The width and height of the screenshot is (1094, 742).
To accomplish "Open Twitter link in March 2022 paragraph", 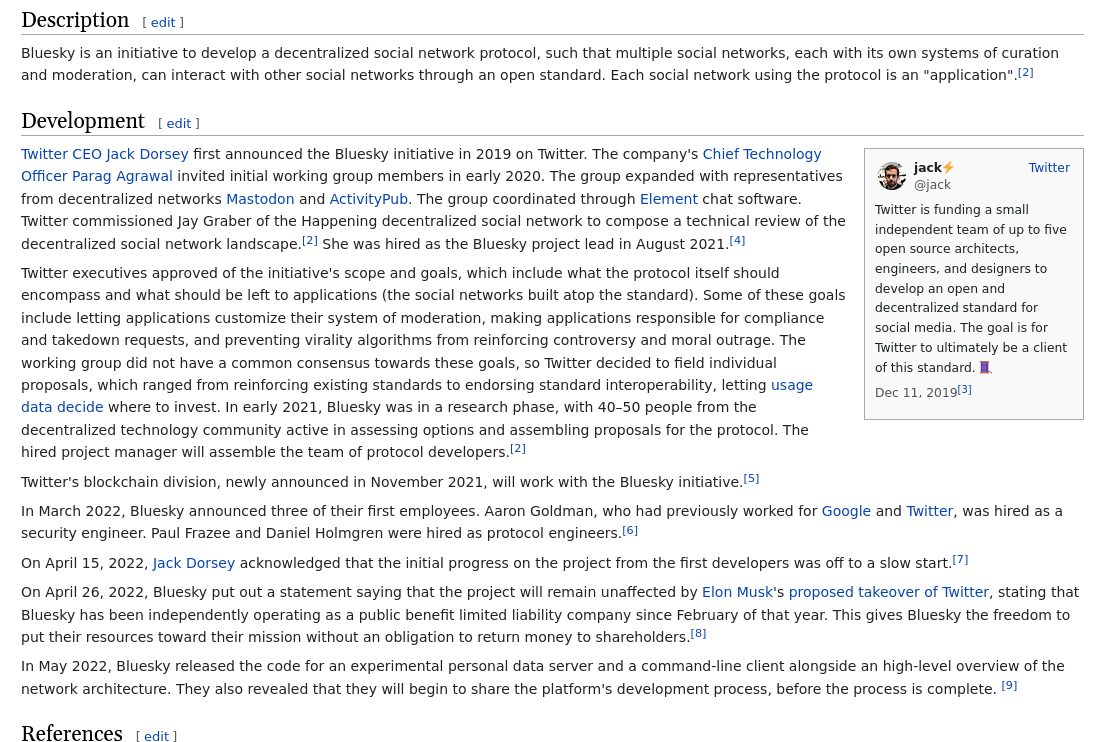I will [x=929, y=511].
